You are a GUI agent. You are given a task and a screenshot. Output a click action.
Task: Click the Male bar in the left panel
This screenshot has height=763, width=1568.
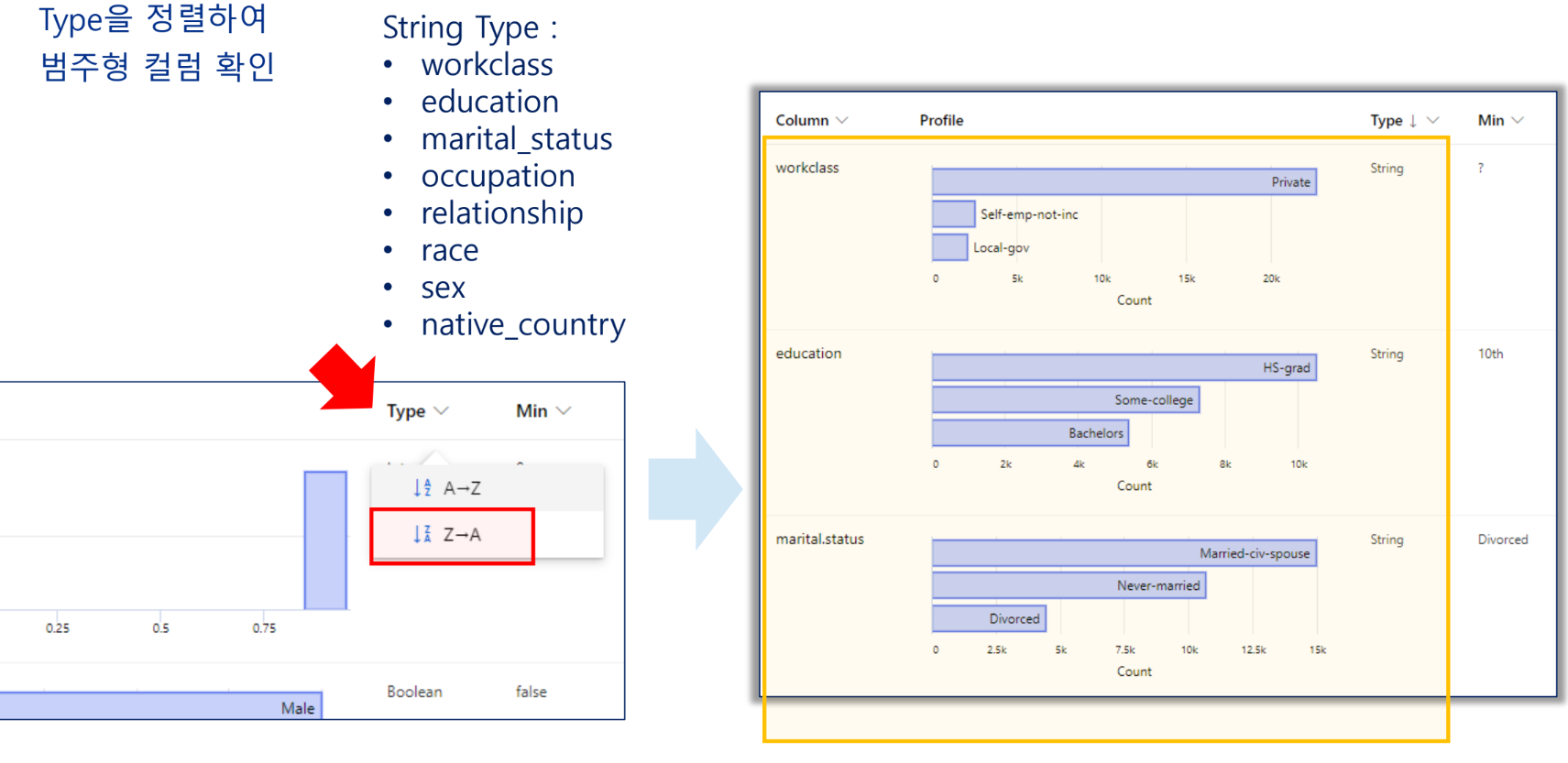pos(160,706)
